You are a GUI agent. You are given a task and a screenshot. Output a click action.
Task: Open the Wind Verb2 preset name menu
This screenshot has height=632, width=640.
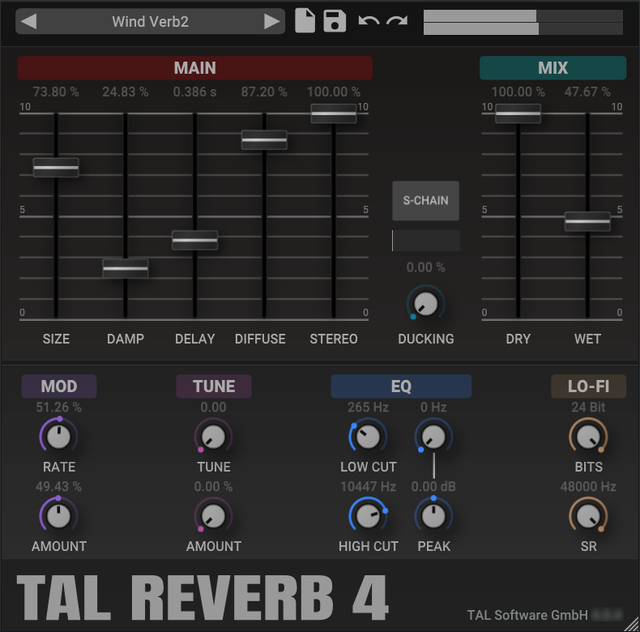click(150, 21)
